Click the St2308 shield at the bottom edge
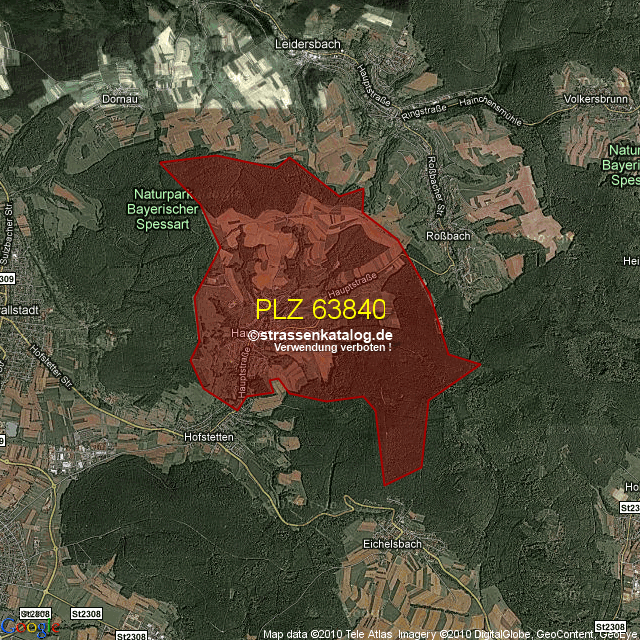The image size is (640, 640). click(x=133, y=635)
